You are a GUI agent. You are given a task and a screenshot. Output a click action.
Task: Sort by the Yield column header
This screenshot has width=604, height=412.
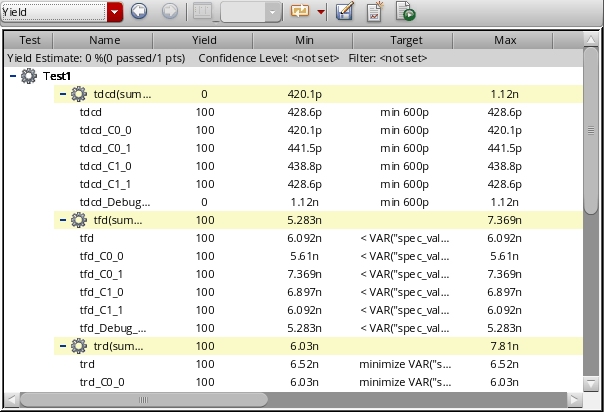tap(204, 41)
